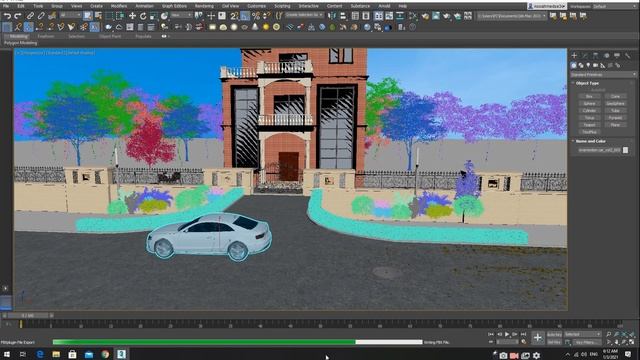
Task: Activate the Unlink Selection tool
Action: click(x=41, y=16)
